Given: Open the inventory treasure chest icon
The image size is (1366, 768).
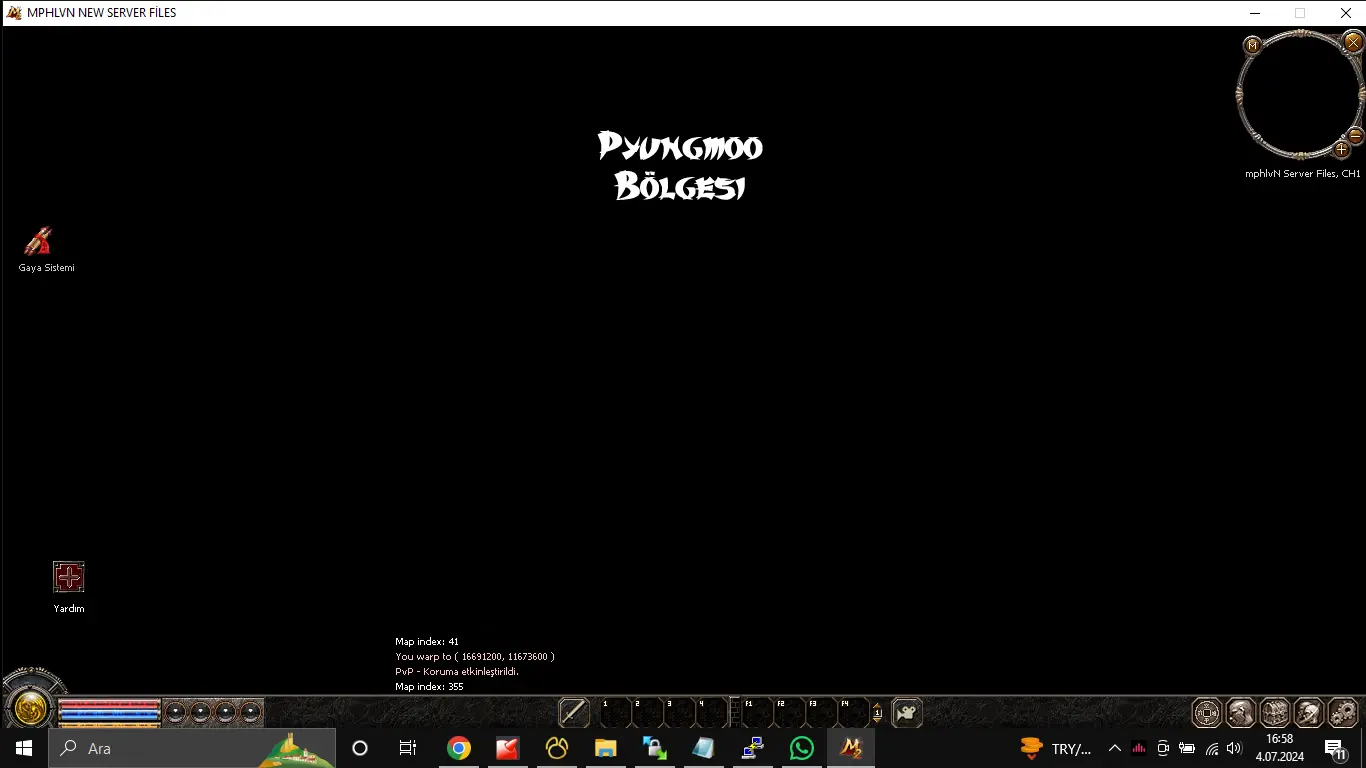Looking at the screenshot, I should (x=1275, y=712).
